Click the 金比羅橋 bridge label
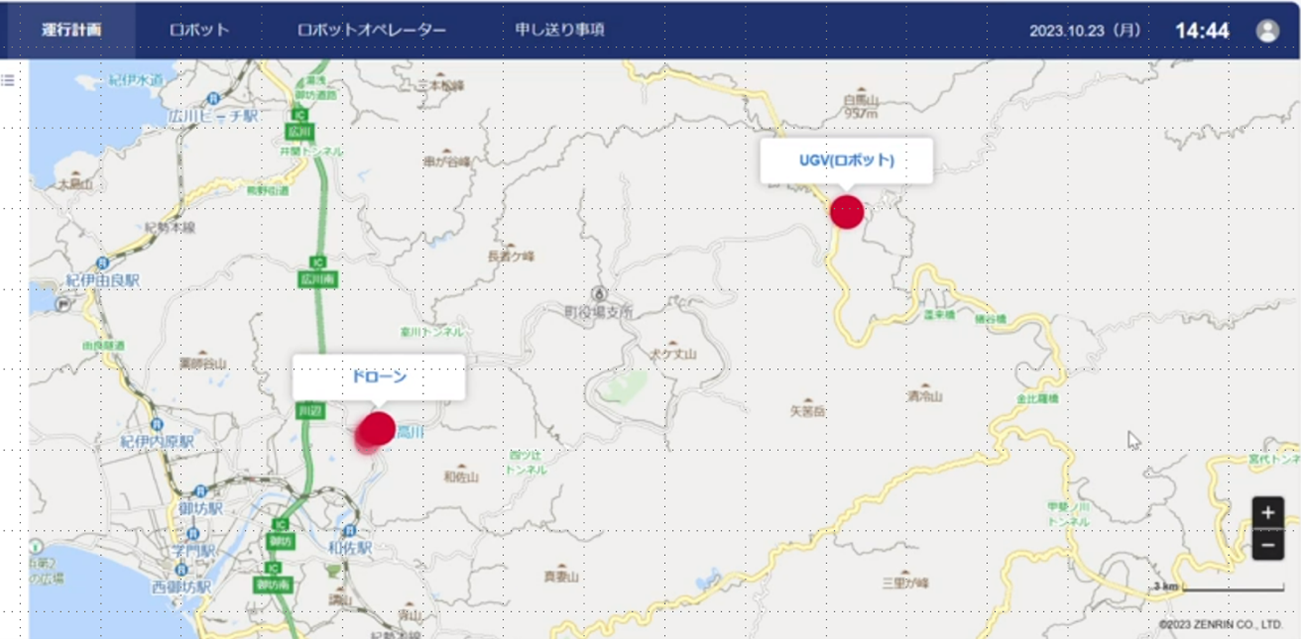 [1037, 398]
